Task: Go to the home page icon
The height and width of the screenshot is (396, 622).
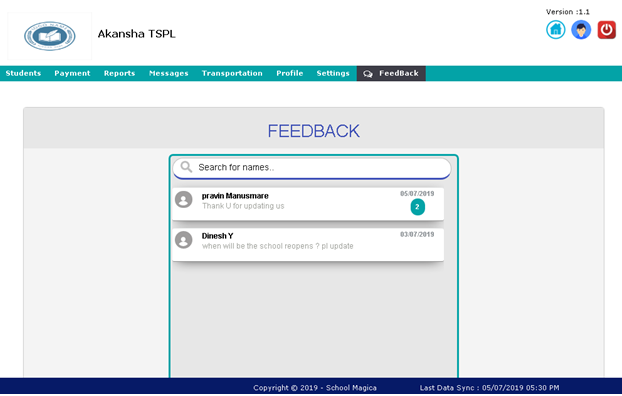Action: (555, 30)
